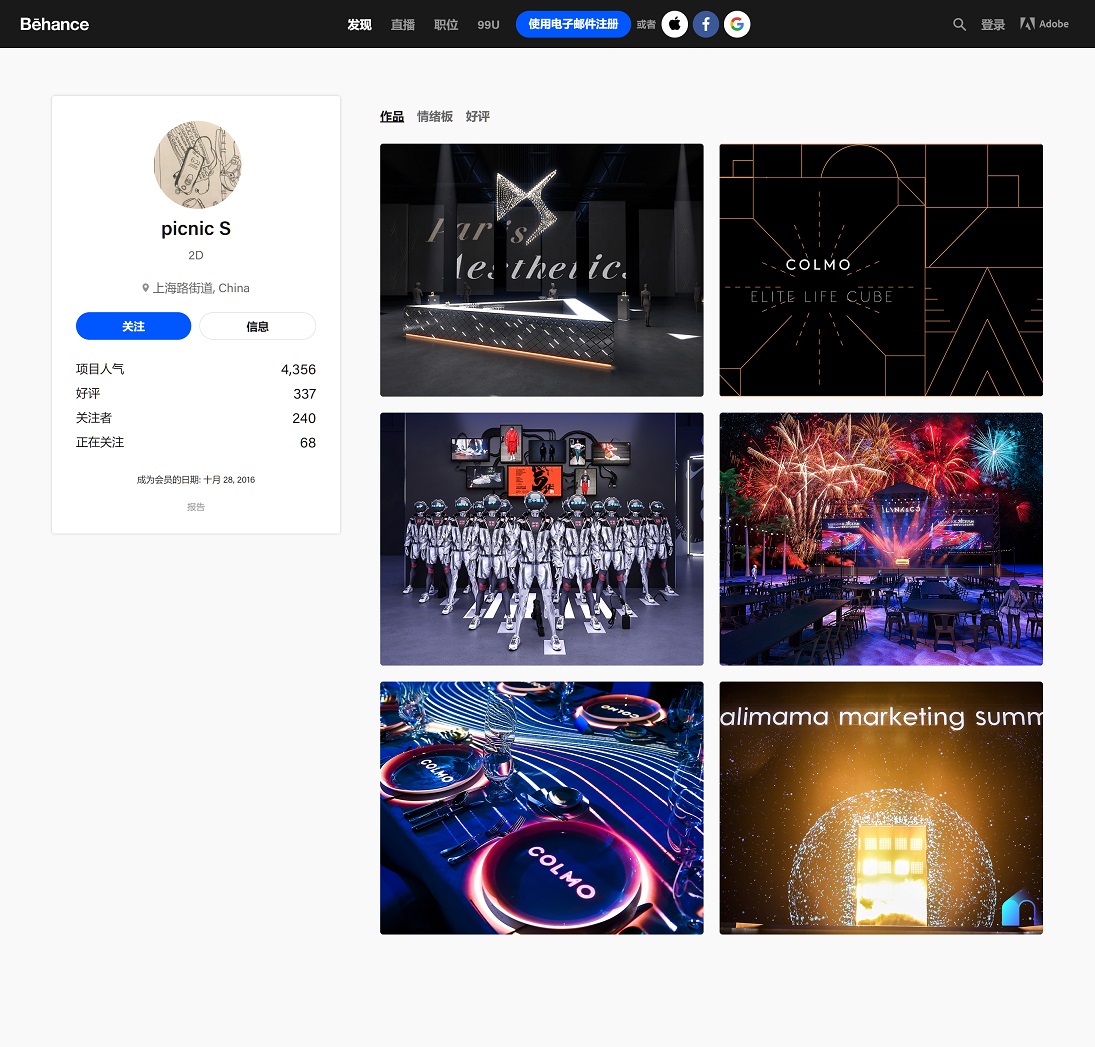The width and height of the screenshot is (1095, 1047).
Task: Click the 成为会员的日期 text
Action: (x=196, y=480)
